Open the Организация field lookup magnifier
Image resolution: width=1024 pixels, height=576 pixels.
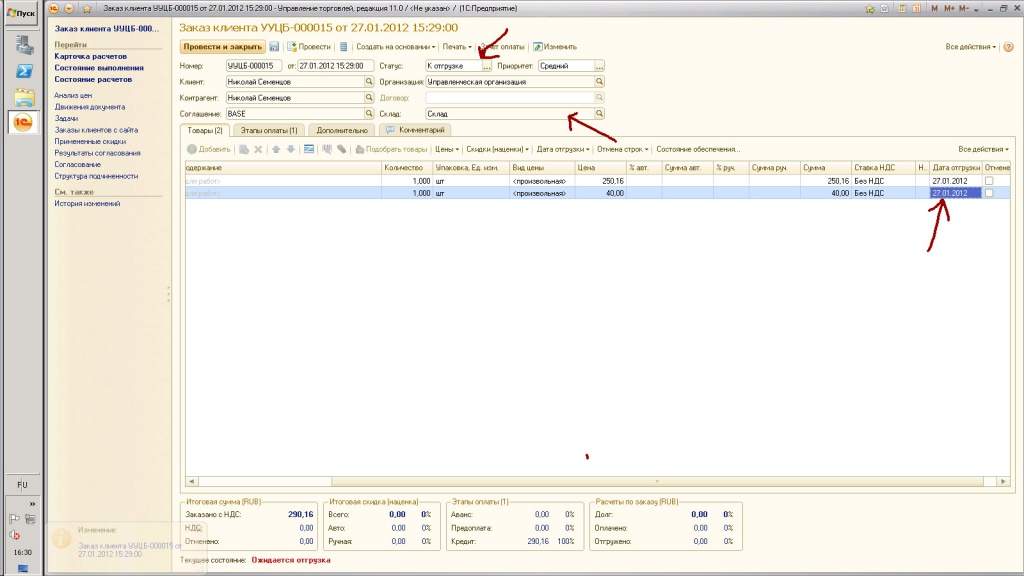pos(599,82)
